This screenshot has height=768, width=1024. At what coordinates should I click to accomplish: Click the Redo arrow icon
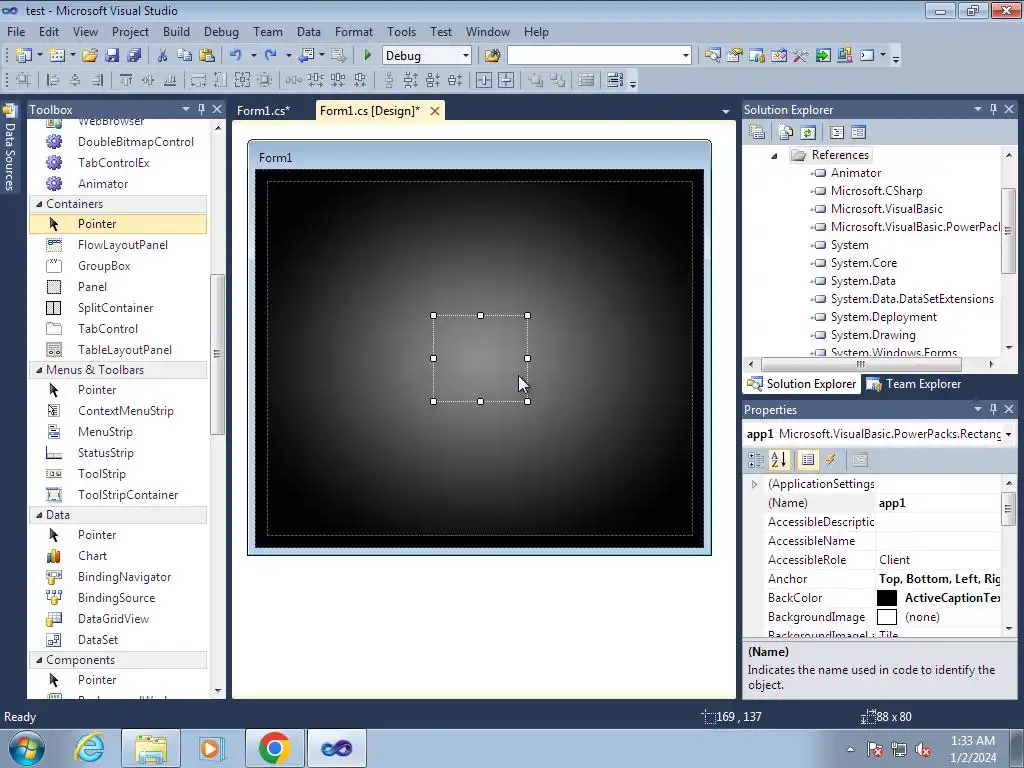coord(271,56)
